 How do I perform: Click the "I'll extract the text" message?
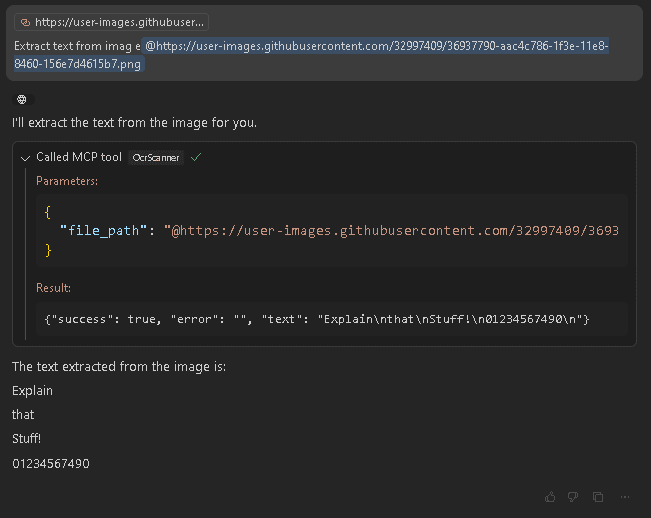135,123
